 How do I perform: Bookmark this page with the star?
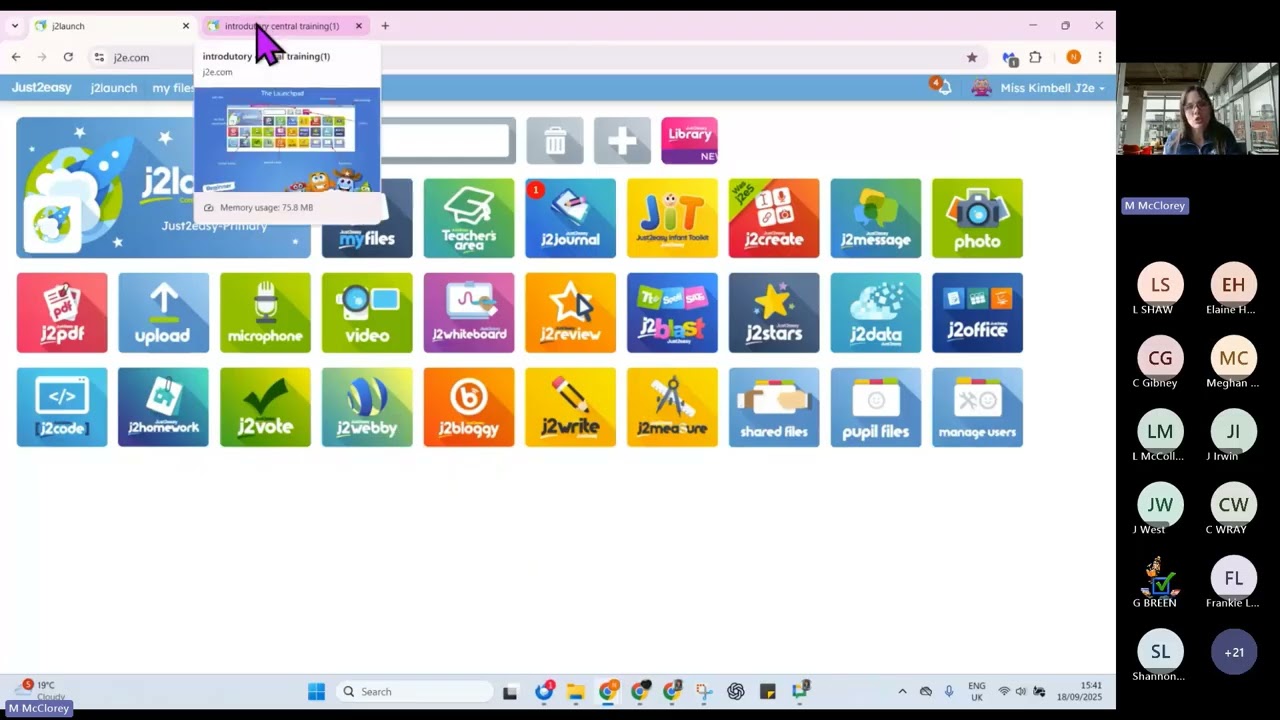pos(972,57)
